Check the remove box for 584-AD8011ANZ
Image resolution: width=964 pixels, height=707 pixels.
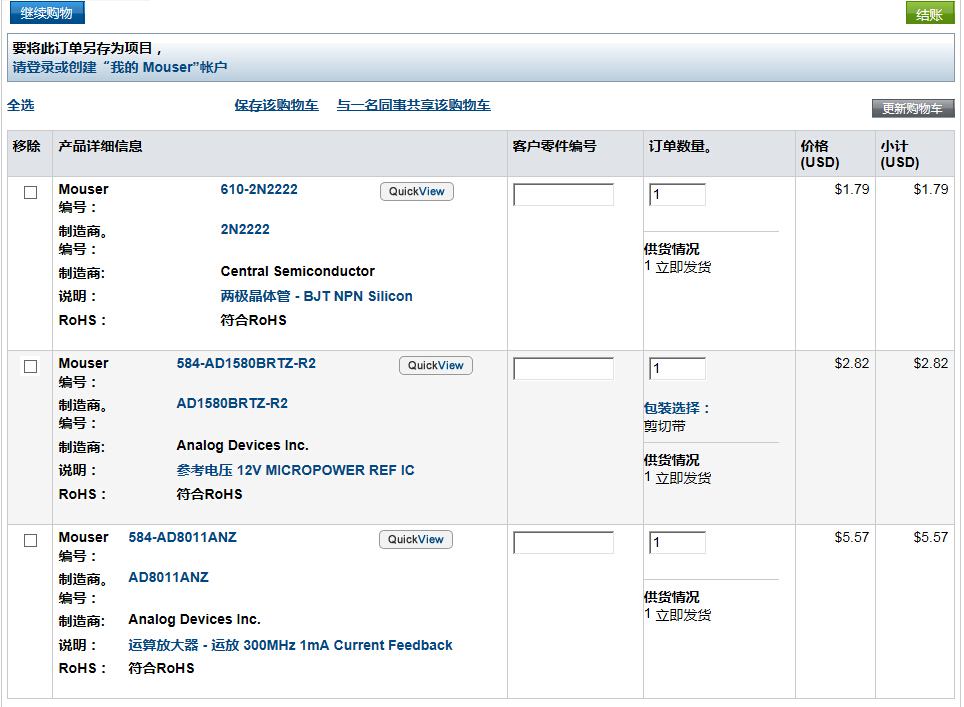(30, 540)
